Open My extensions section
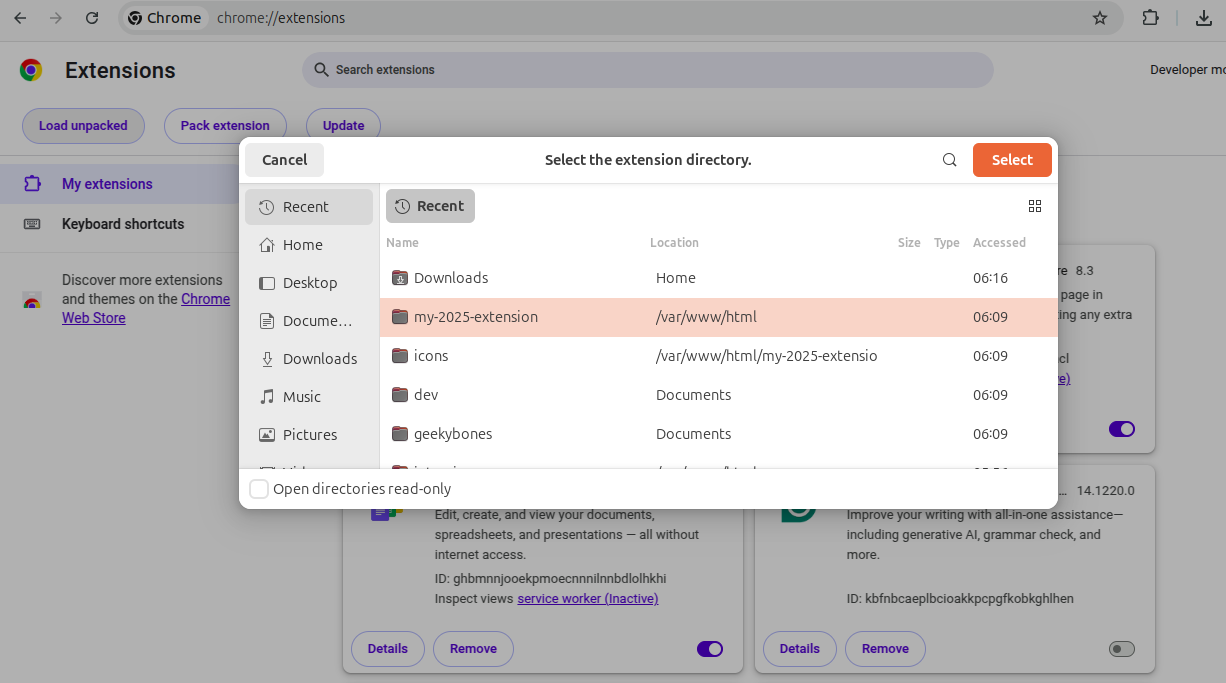This screenshot has height=683, width=1226. [x=107, y=184]
